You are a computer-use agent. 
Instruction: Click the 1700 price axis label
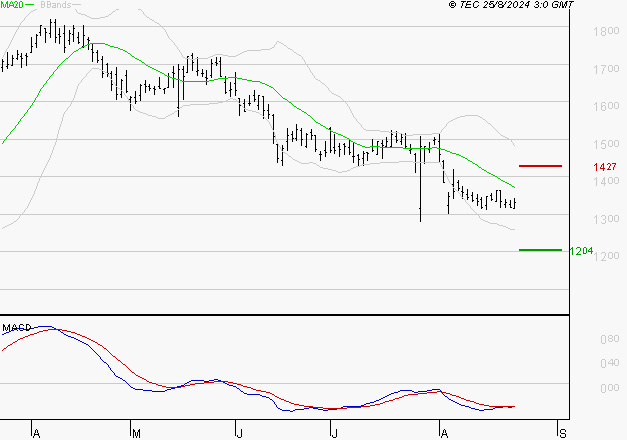tap(606, 69)
